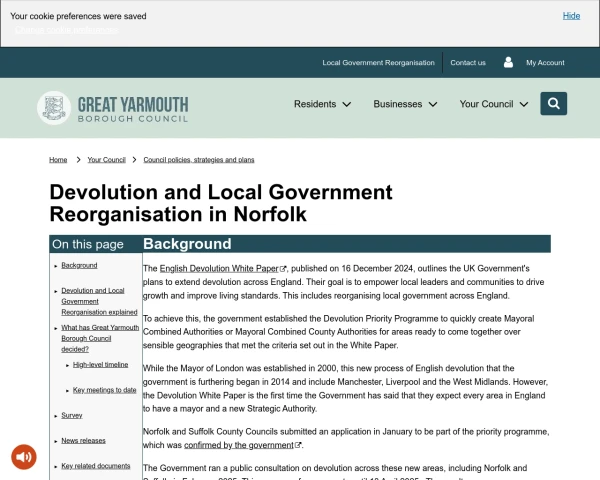The height and width of the screenshot is (480, 600).
Task: Open English Devolution White Paper link
Action: point(218,269)
